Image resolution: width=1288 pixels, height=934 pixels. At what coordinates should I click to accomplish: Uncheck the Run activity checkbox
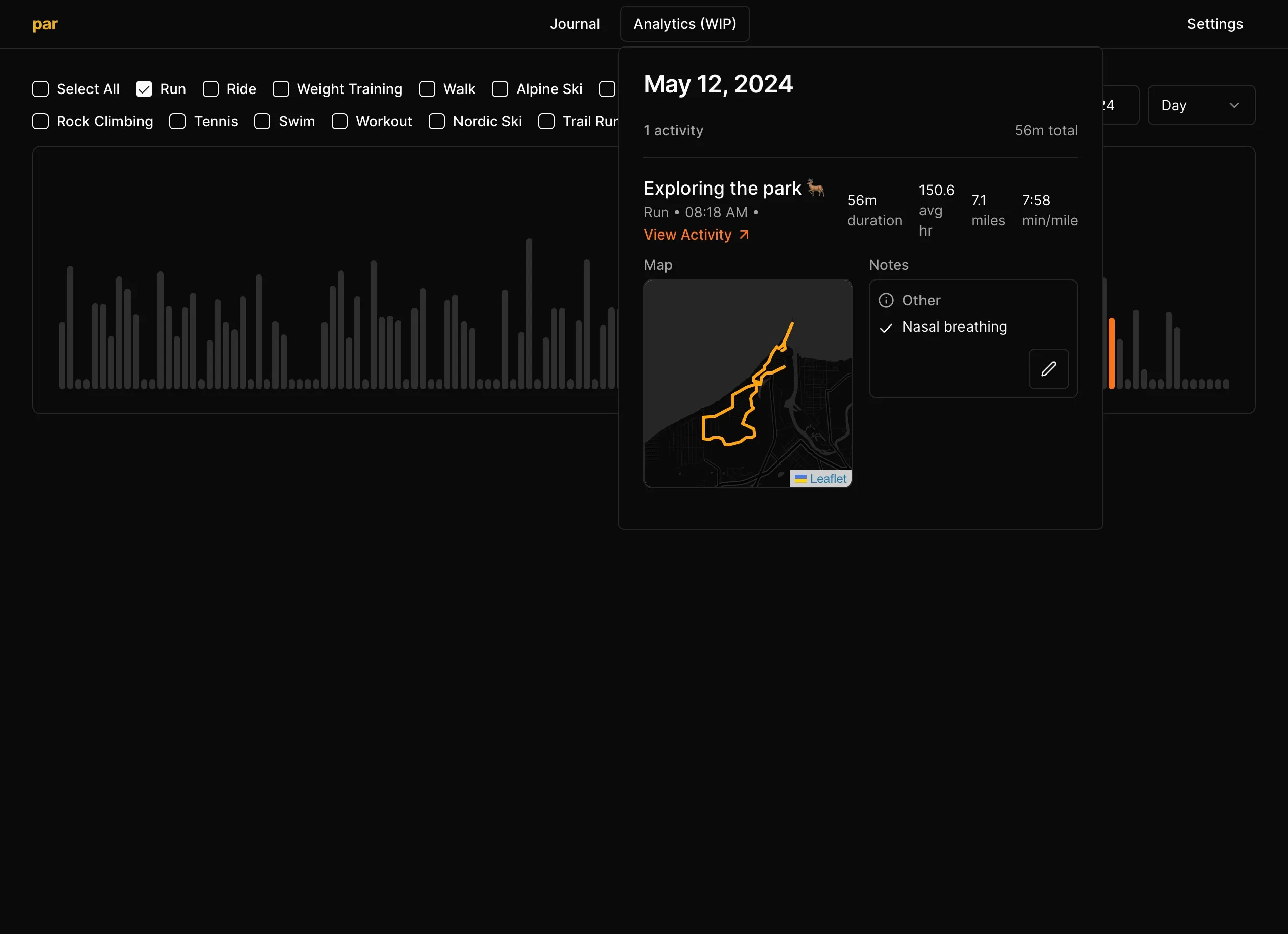144,89
